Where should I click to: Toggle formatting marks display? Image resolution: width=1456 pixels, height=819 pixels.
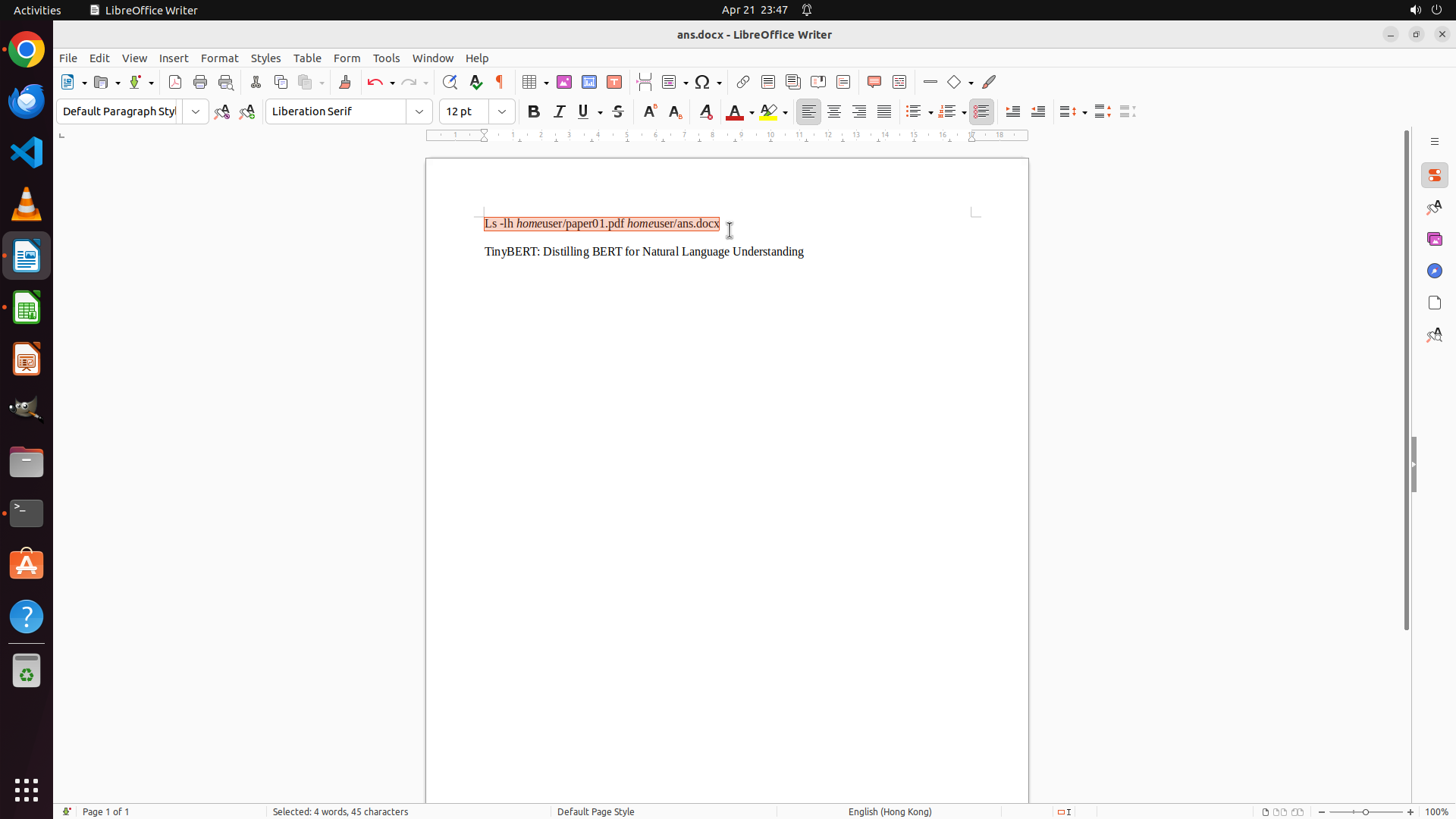click(500, 82)
